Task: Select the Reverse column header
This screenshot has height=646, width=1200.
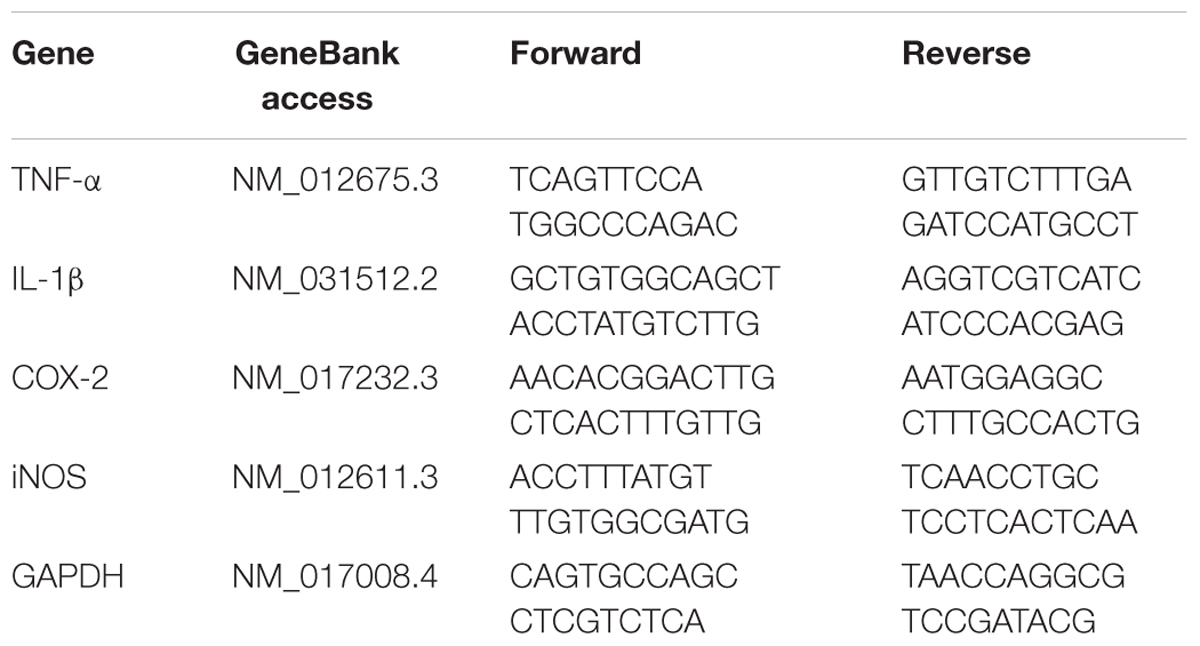Action: click(966, 53)
